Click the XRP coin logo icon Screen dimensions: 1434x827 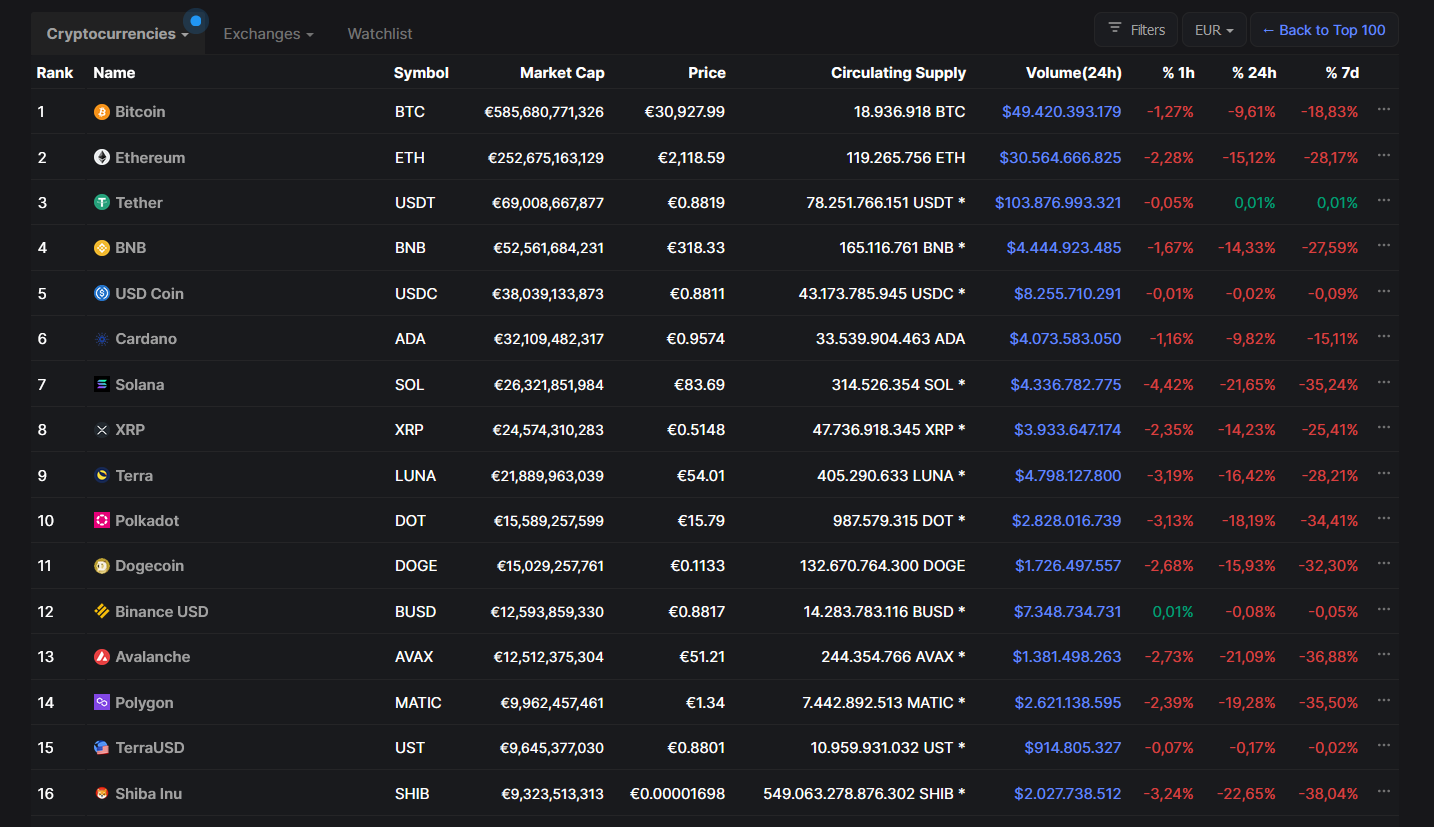(x=102, y=430)
